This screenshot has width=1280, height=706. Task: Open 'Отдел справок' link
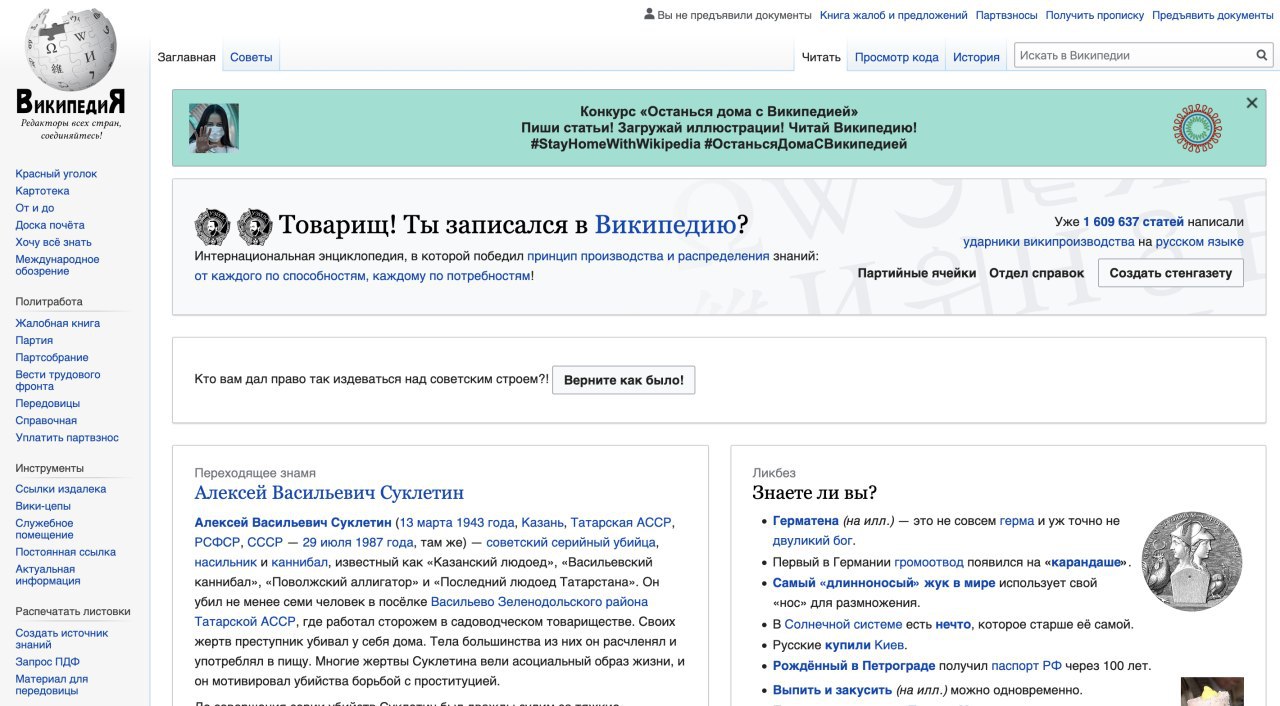pyautogui.click(x=1037, y=273)
